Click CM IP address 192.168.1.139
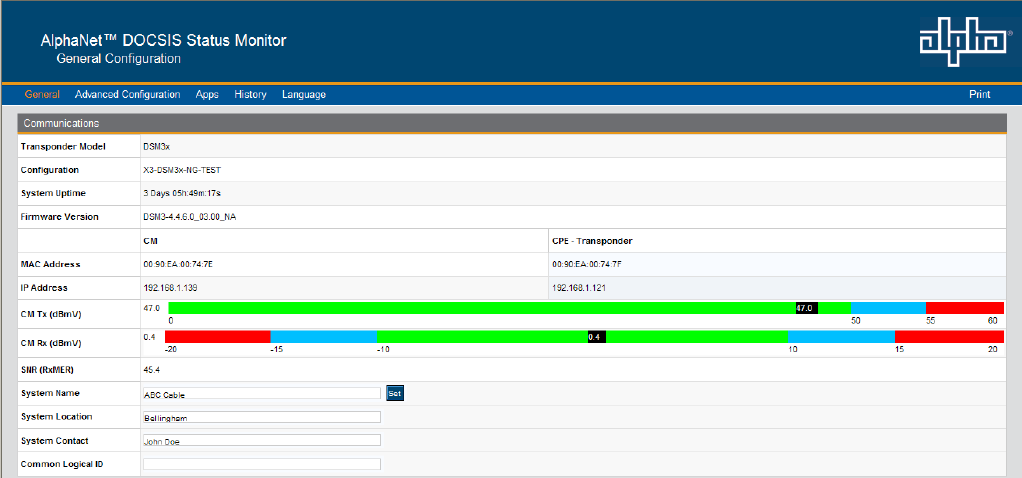 (170, 288)
